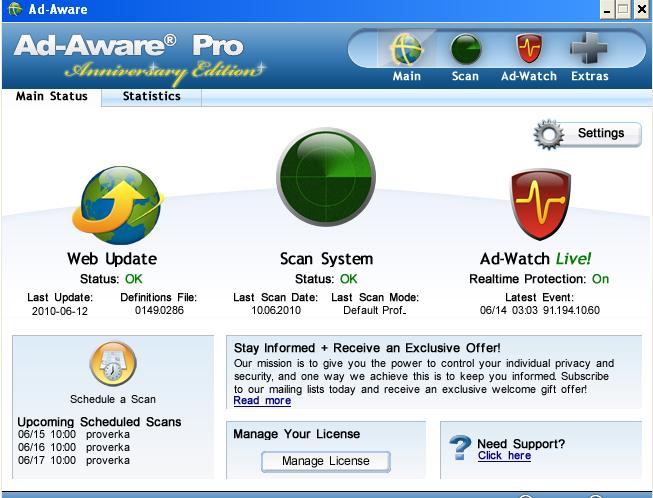Open the Click here support link
653x498 pixels.
point(504,456)
